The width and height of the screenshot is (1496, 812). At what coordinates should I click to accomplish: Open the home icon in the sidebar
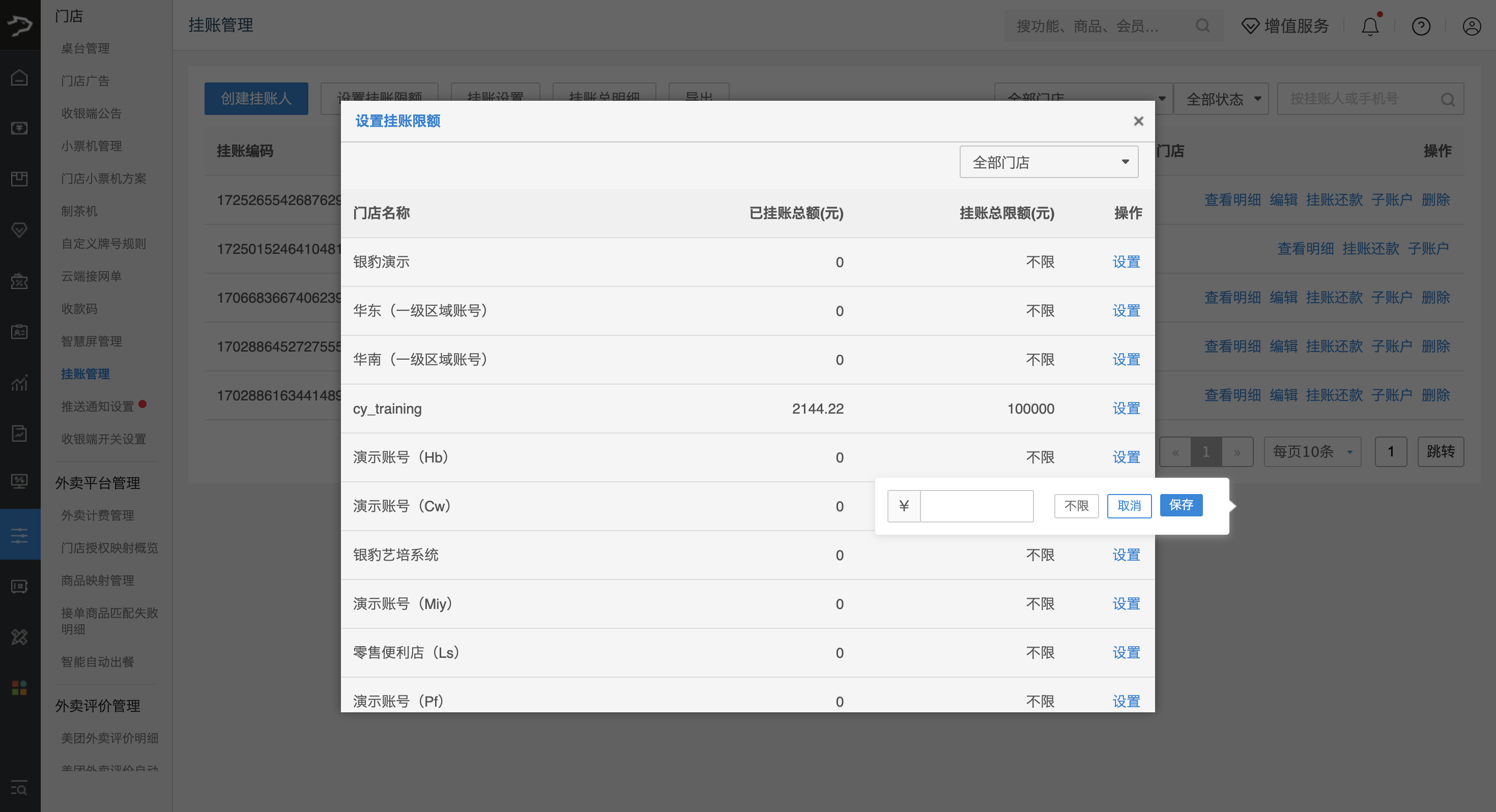pyautogui.click(x=19, y=76)
